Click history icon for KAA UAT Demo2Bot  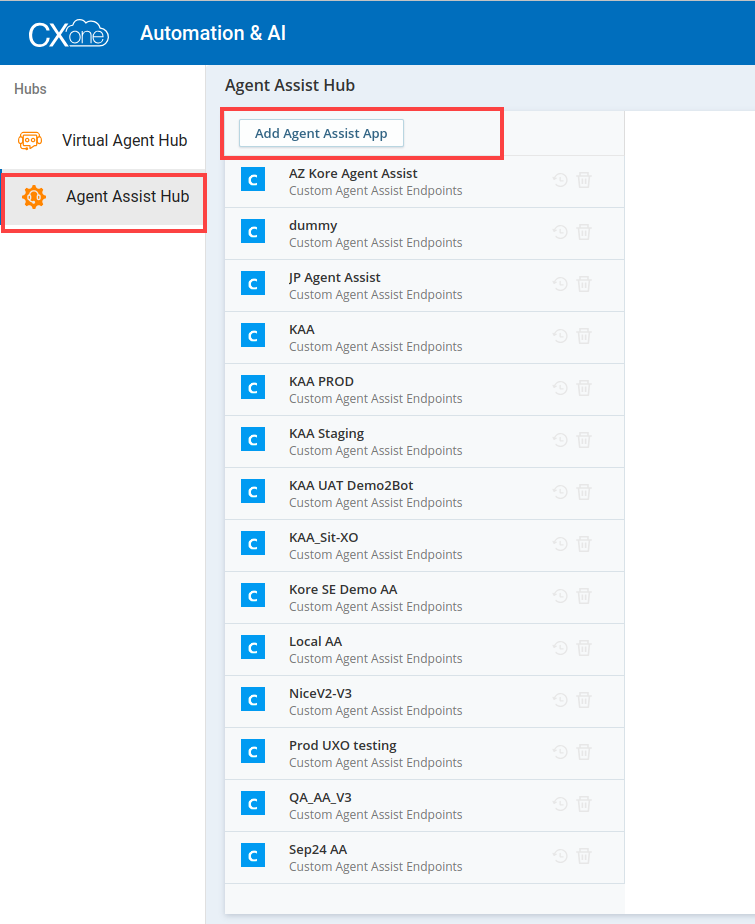click(560, 492)
